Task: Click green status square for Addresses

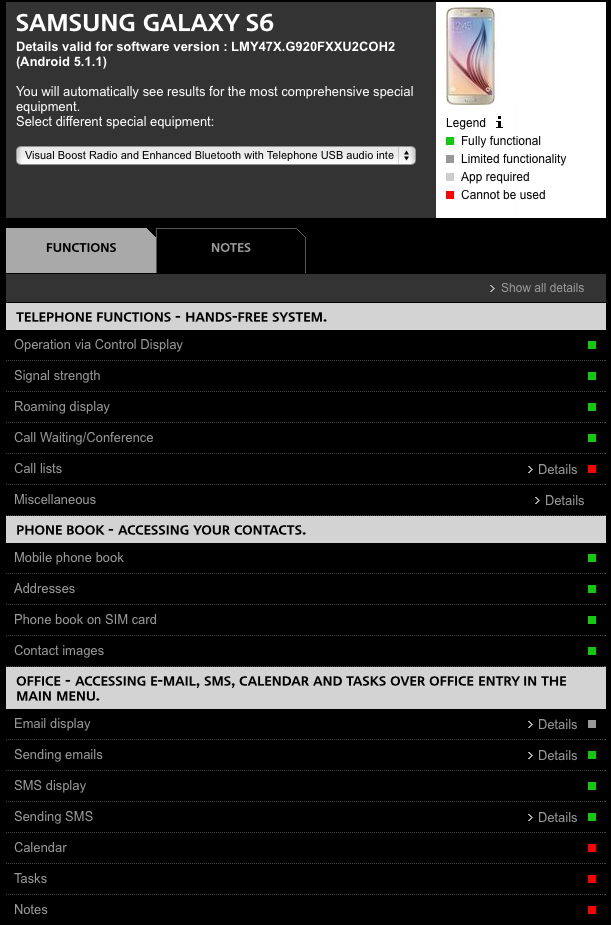Action: (x=592, y=589)
